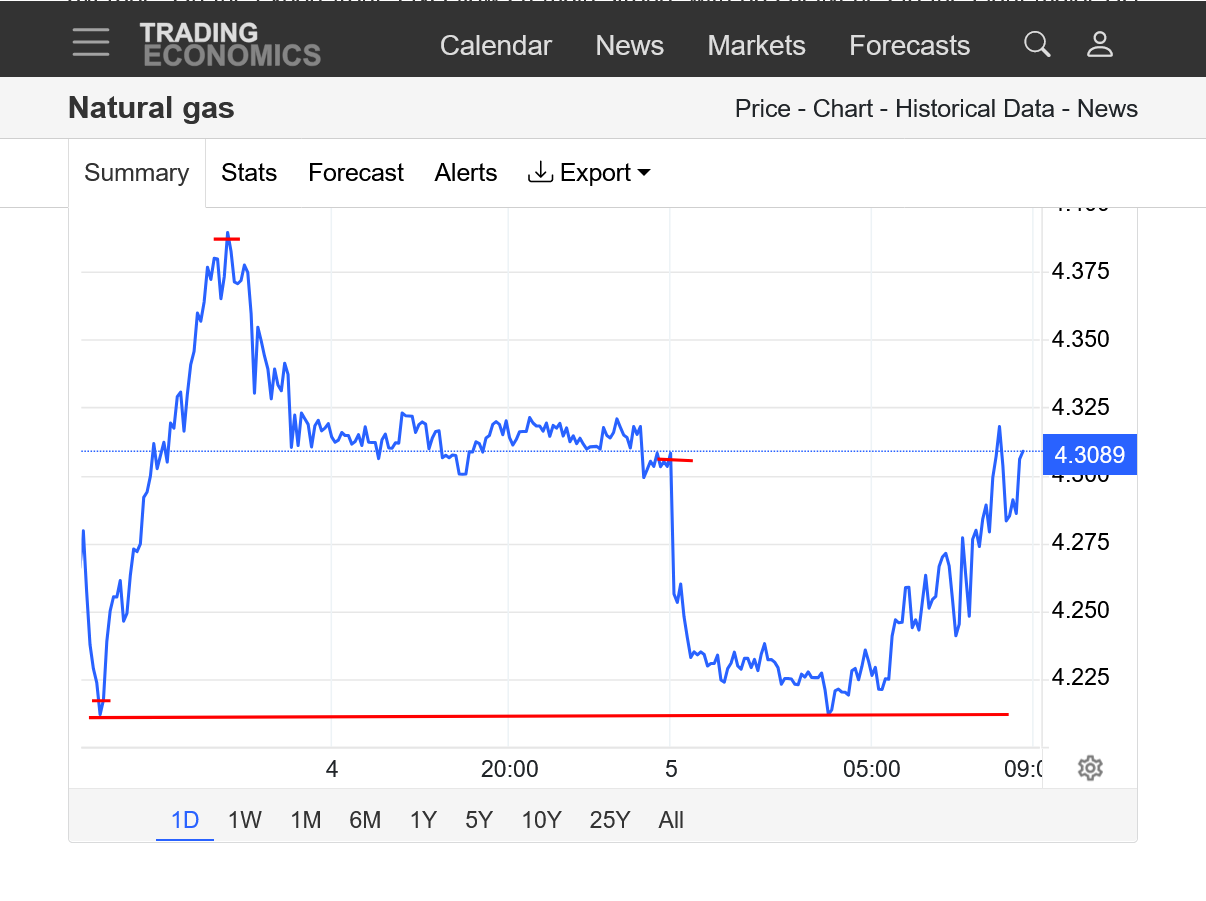The width and height of the screenshot is (1206, 901).
Task: Show All historical data range
Action: coord(671,820)
